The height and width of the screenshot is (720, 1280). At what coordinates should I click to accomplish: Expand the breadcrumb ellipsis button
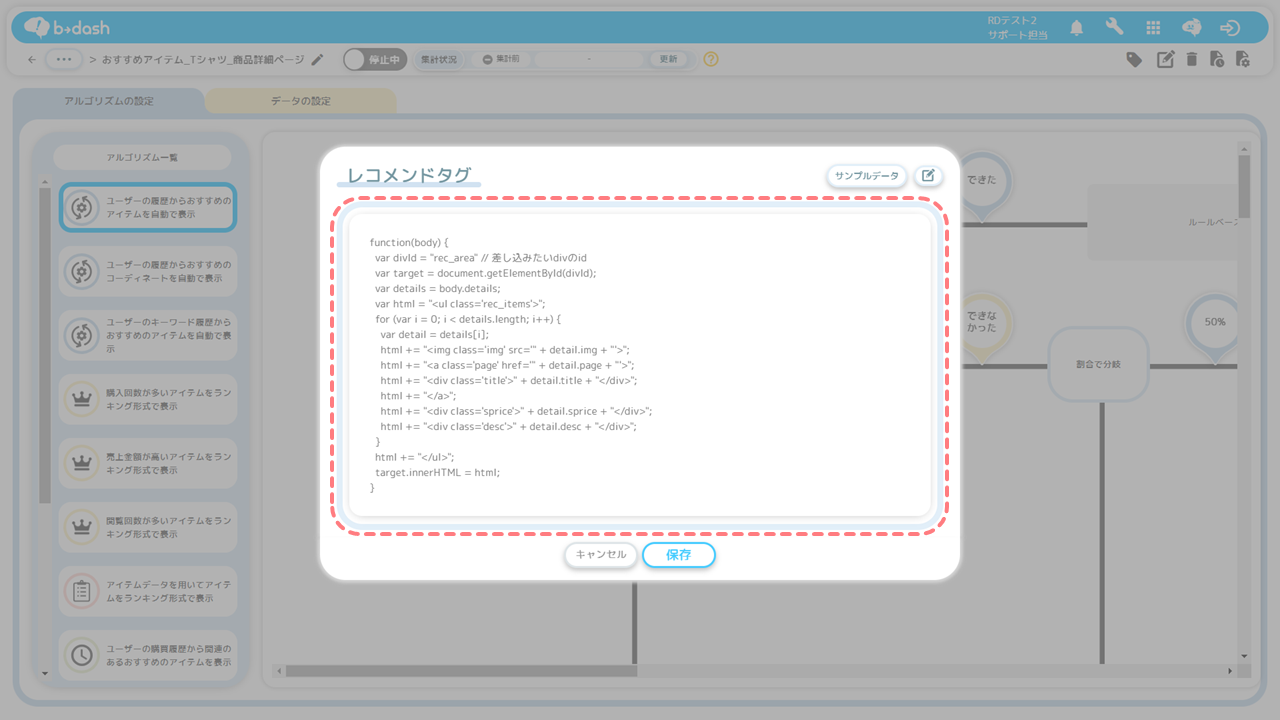point(64,60)
